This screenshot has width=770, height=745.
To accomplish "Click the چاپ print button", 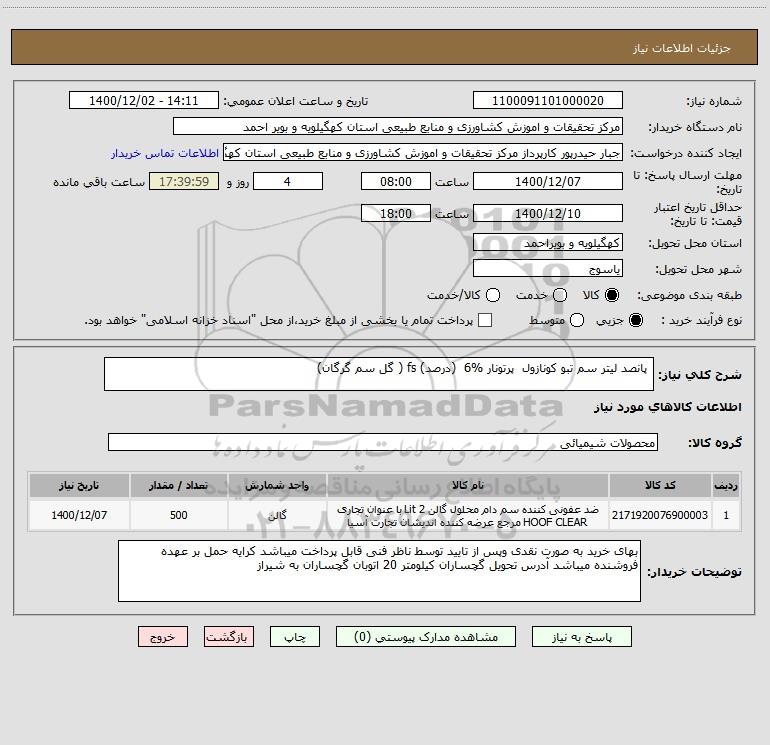I will tap(295, 636).
